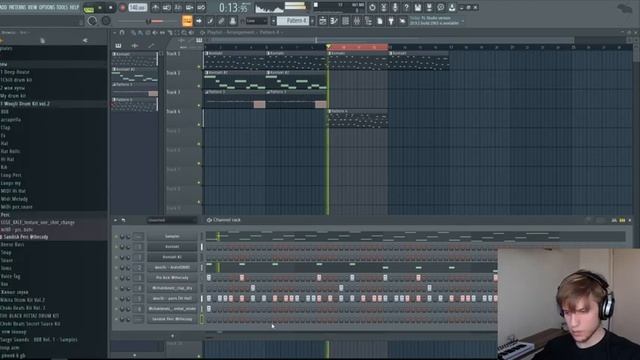The image size is (640, 360).
Task: Mute Track 1 with its green LED
Action: click(x=199, y=67)
